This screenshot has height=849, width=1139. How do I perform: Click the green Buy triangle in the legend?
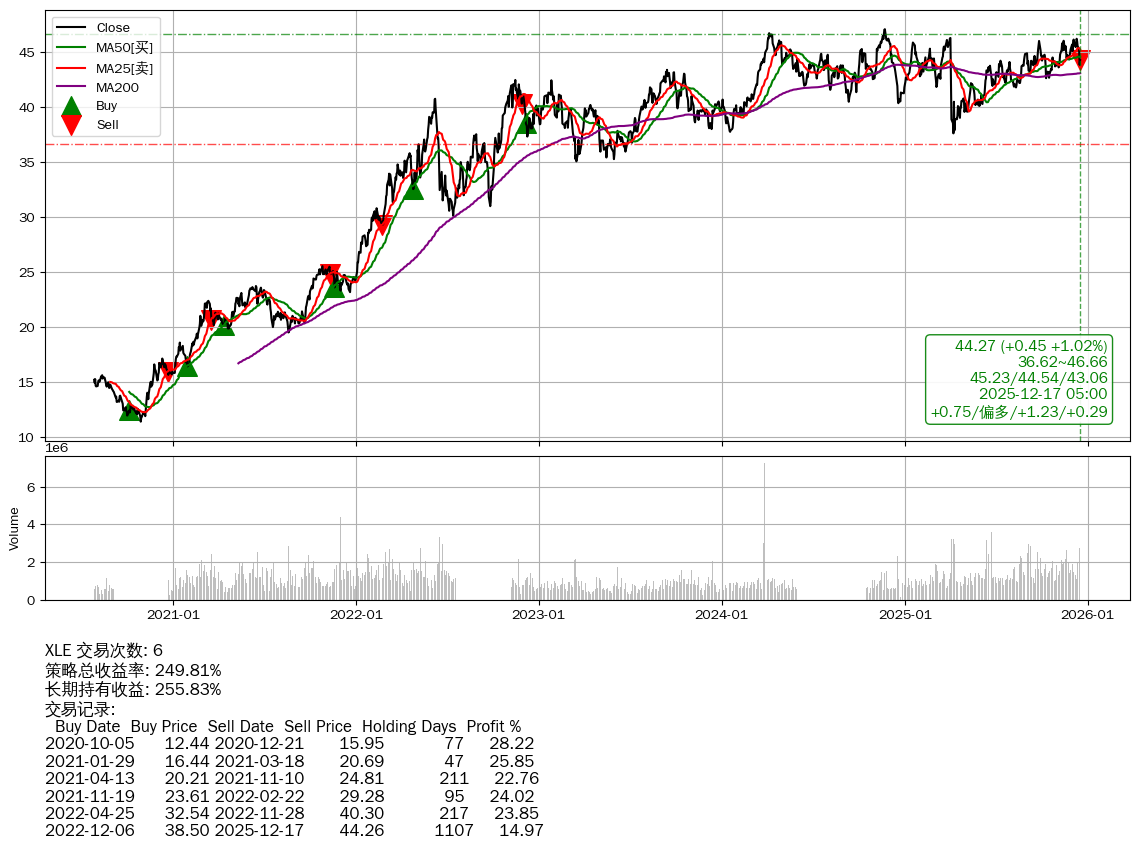(x=71, y=105)
